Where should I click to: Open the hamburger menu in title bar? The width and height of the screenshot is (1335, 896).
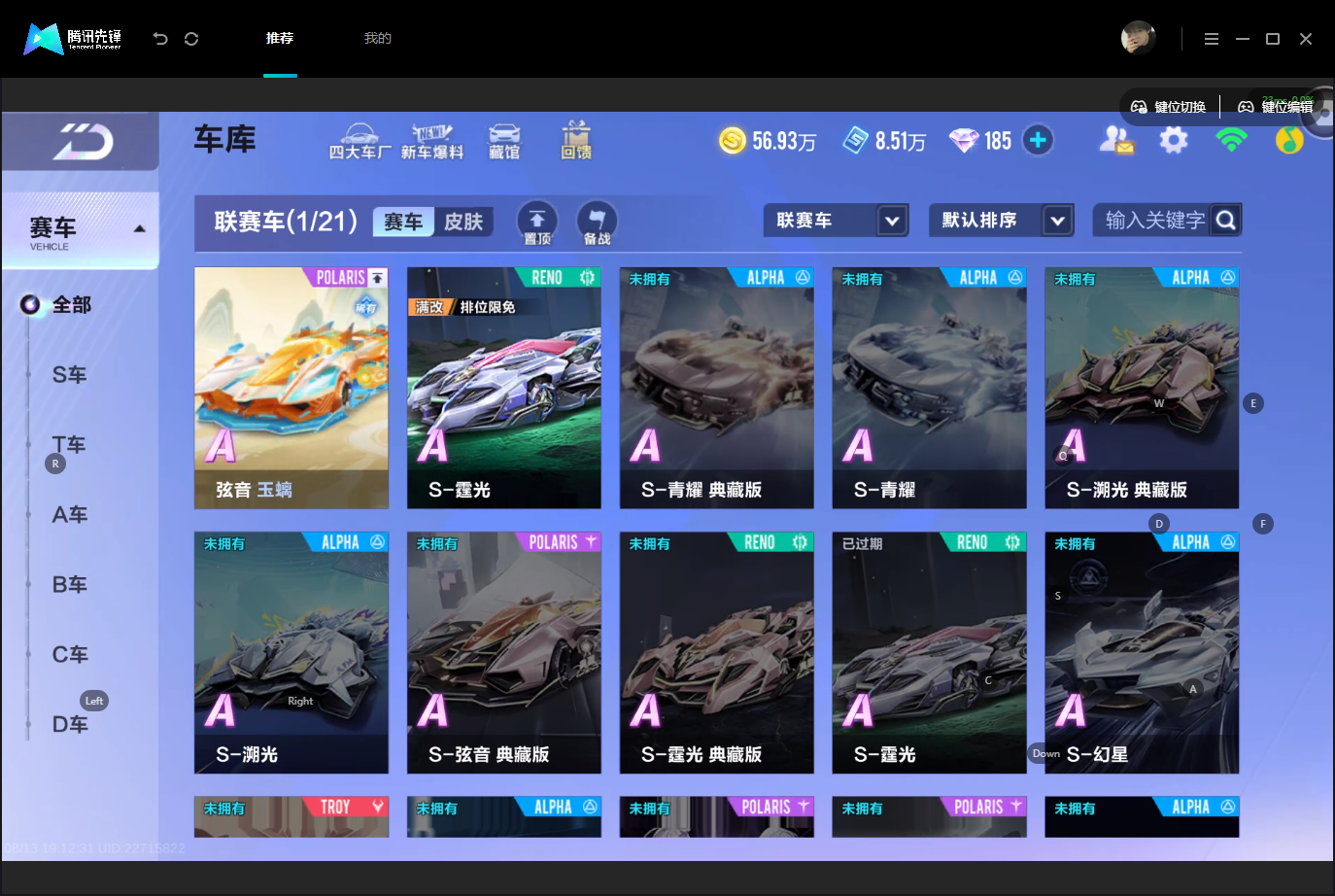click(1211, 39)
